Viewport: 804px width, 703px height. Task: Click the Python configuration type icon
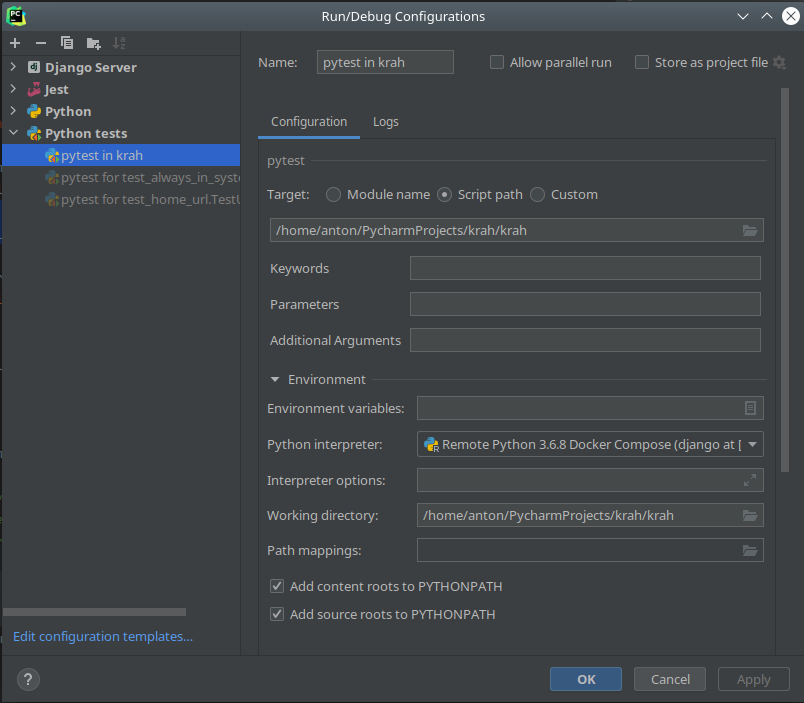click(x=34, y=111)
